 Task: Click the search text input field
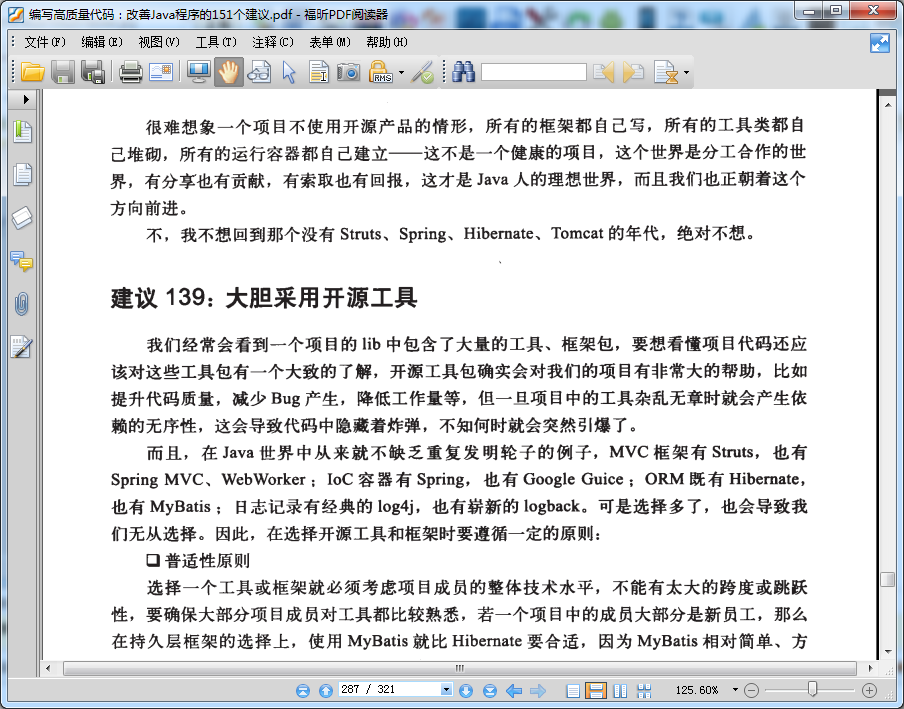tap(533, 72)
